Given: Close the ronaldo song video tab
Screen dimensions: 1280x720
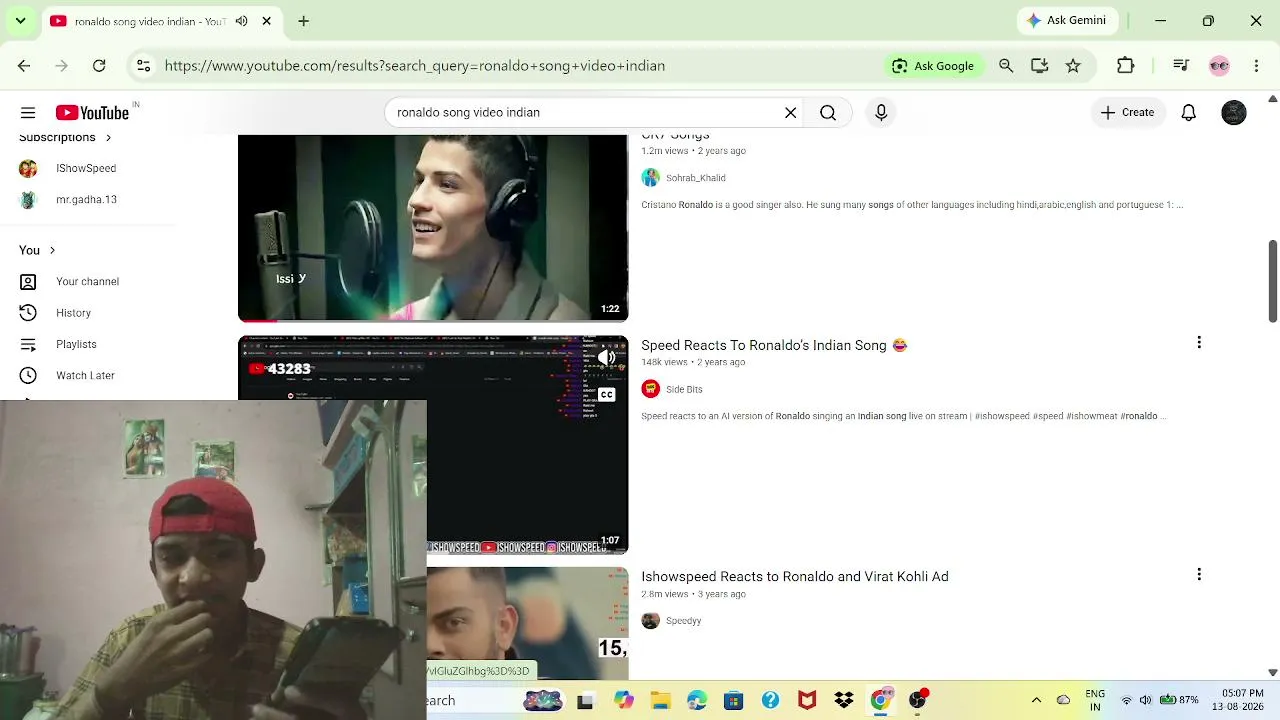Looking at the screenshot, I should (267, 21).
